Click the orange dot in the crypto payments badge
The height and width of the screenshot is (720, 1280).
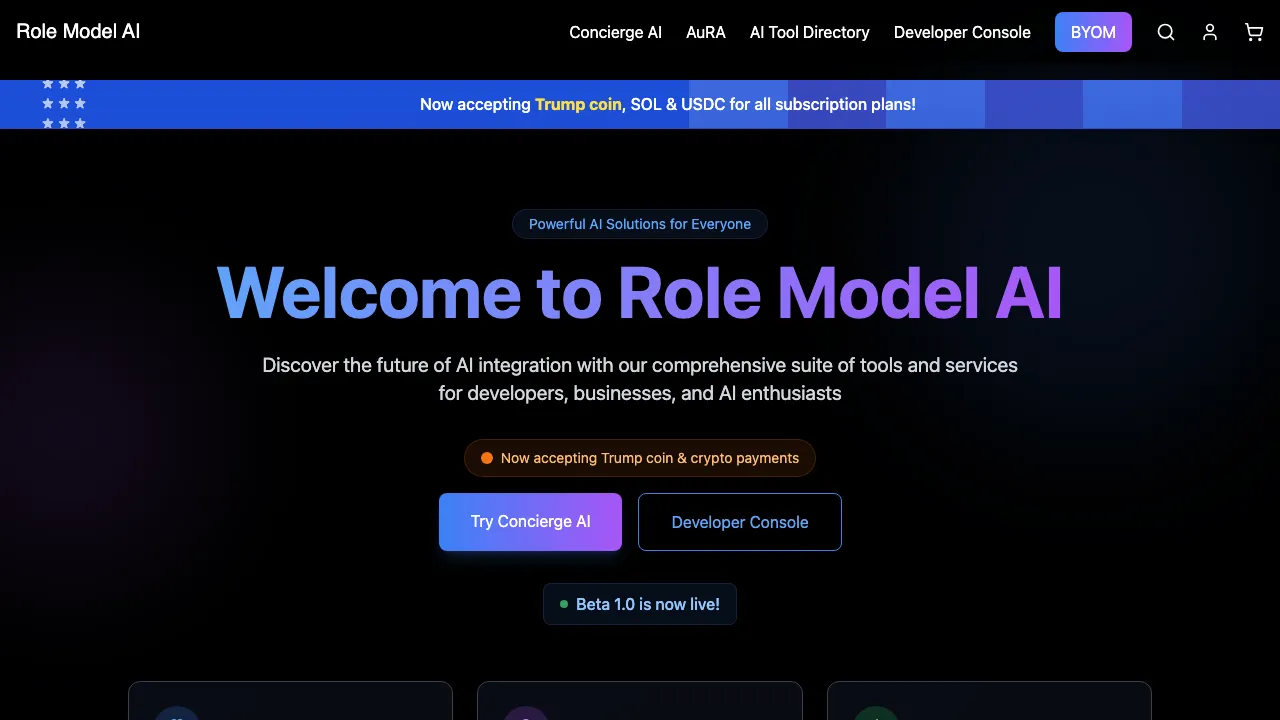click(487, 458)
